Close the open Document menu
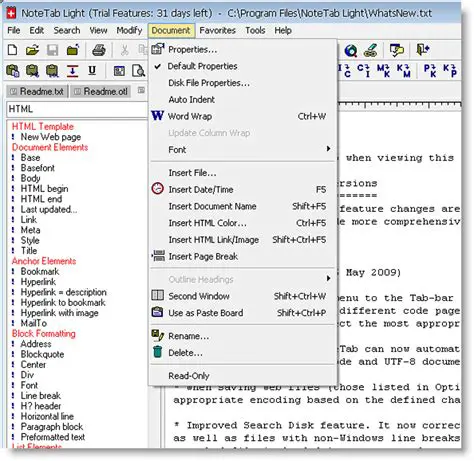The width and height of the screenshot is (474, 461). click(x=171, y=30)
